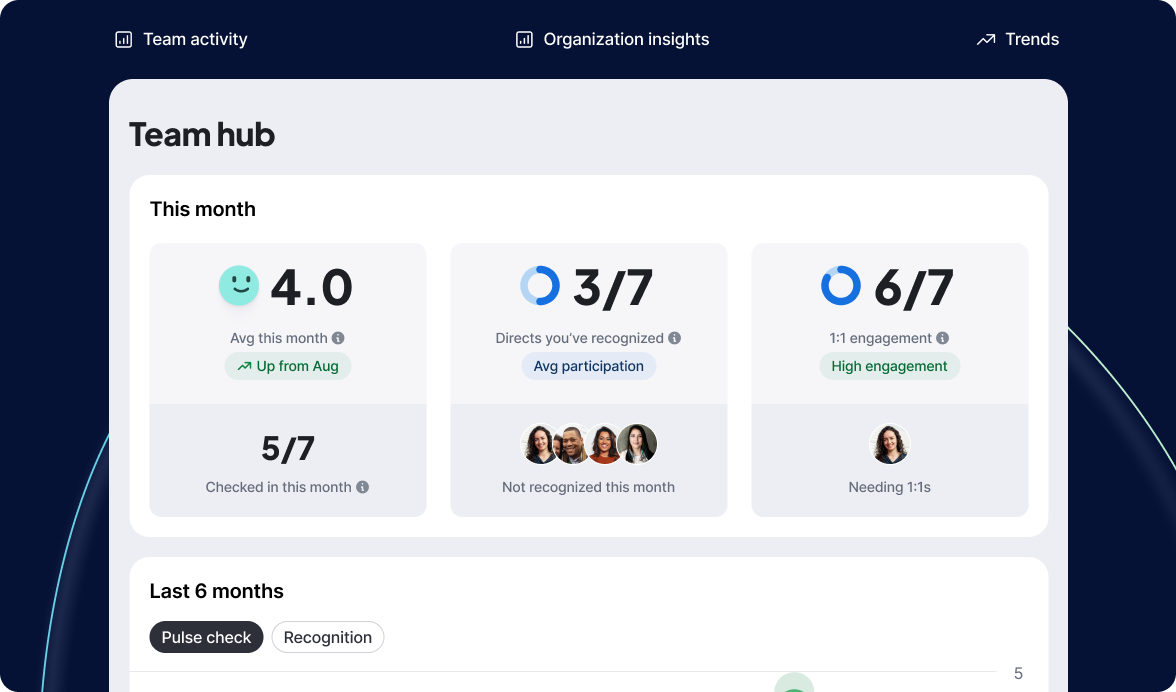The image size is (1176, 692).
Task: Click the Team activity chart icon
Action: pyautogui.click(x=124, y=39)
